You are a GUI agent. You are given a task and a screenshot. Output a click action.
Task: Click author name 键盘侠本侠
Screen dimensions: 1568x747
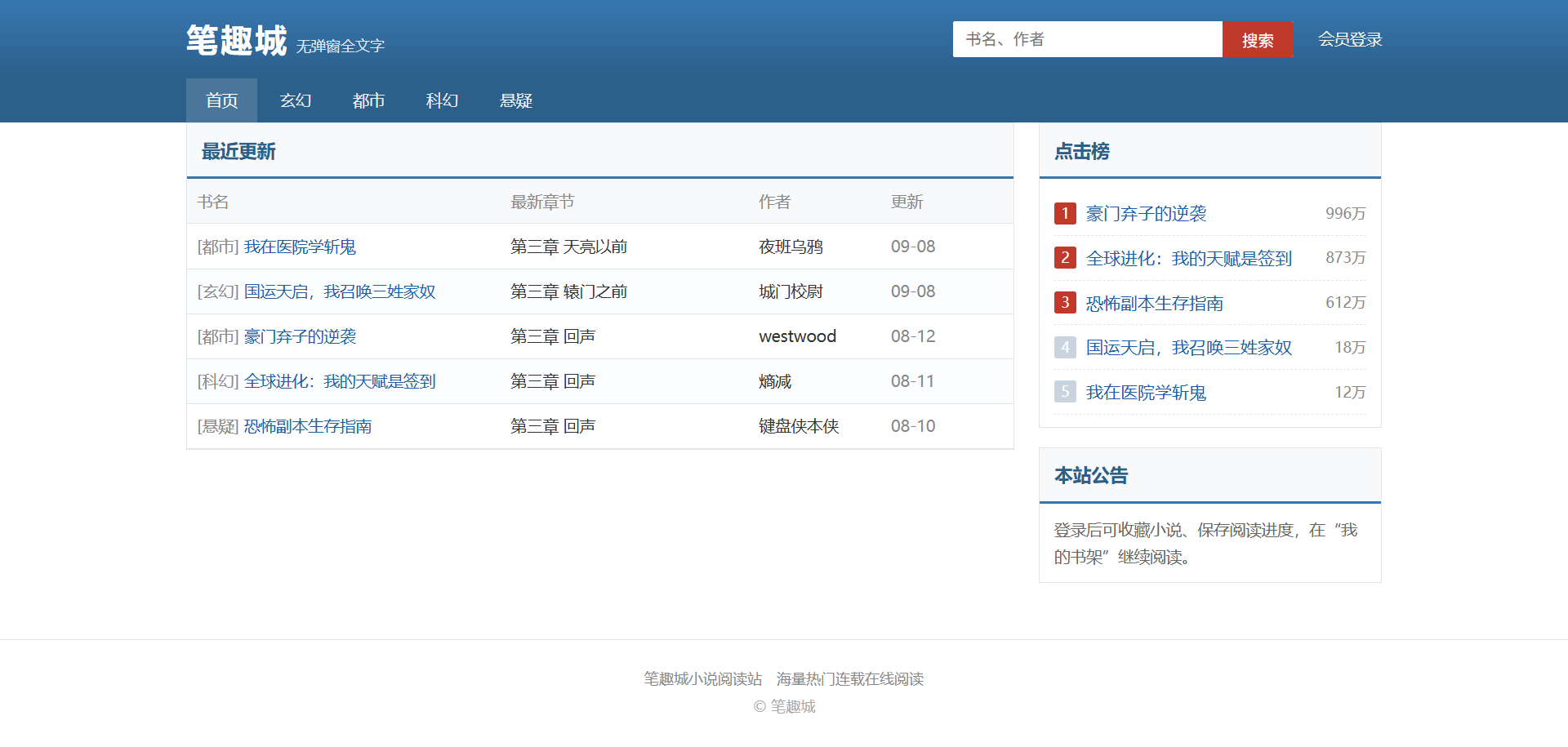pyautogui.click(x=799, y=426)
